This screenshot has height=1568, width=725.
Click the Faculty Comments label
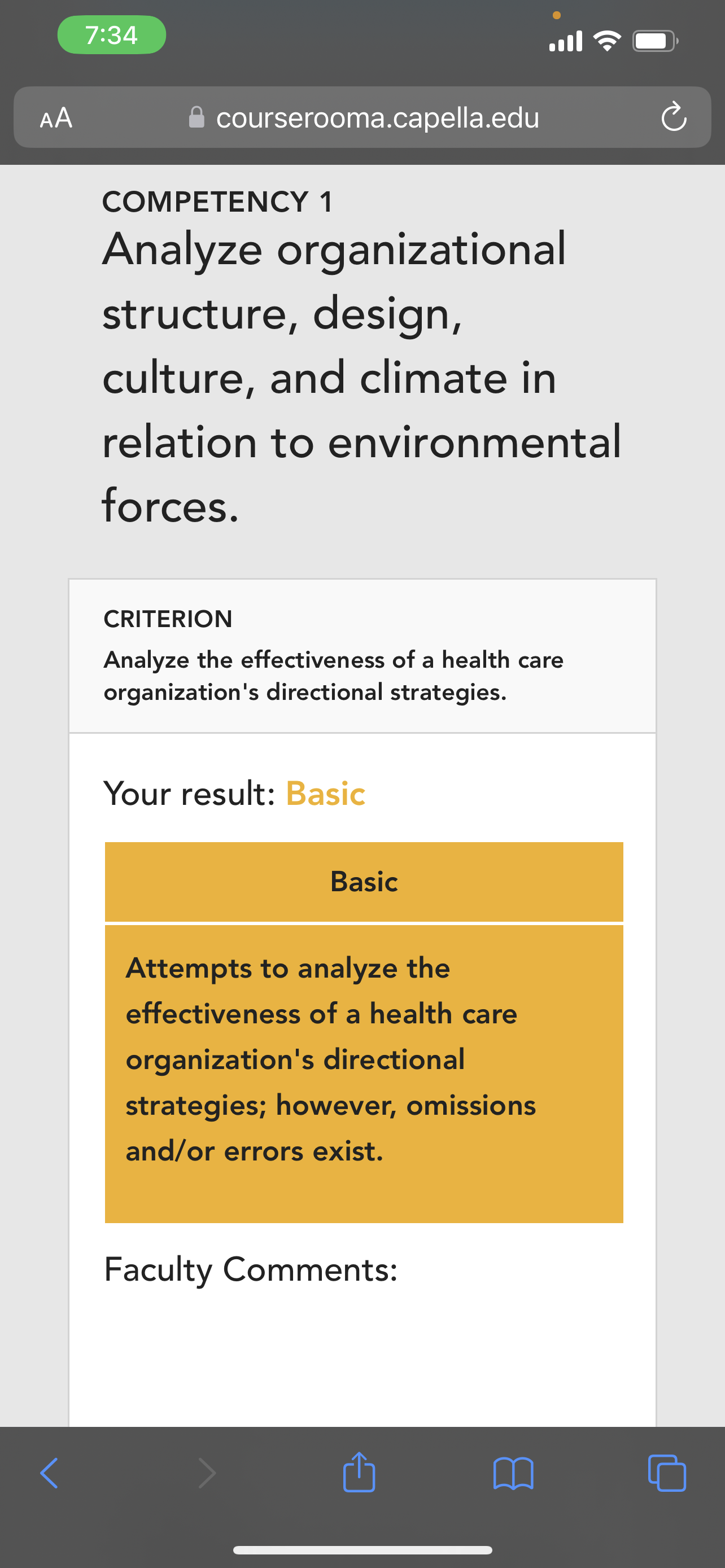click(250, 1269)
